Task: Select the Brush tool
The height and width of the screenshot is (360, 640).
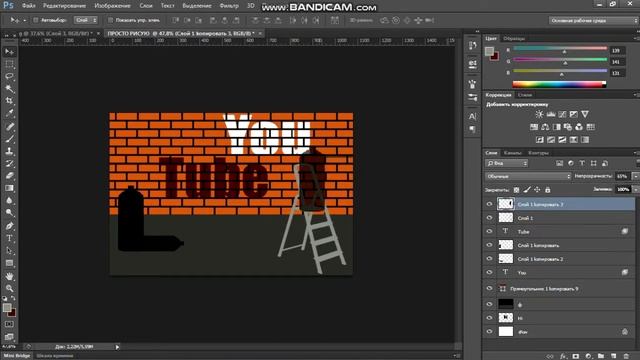Action: click(x=9, y=139)
